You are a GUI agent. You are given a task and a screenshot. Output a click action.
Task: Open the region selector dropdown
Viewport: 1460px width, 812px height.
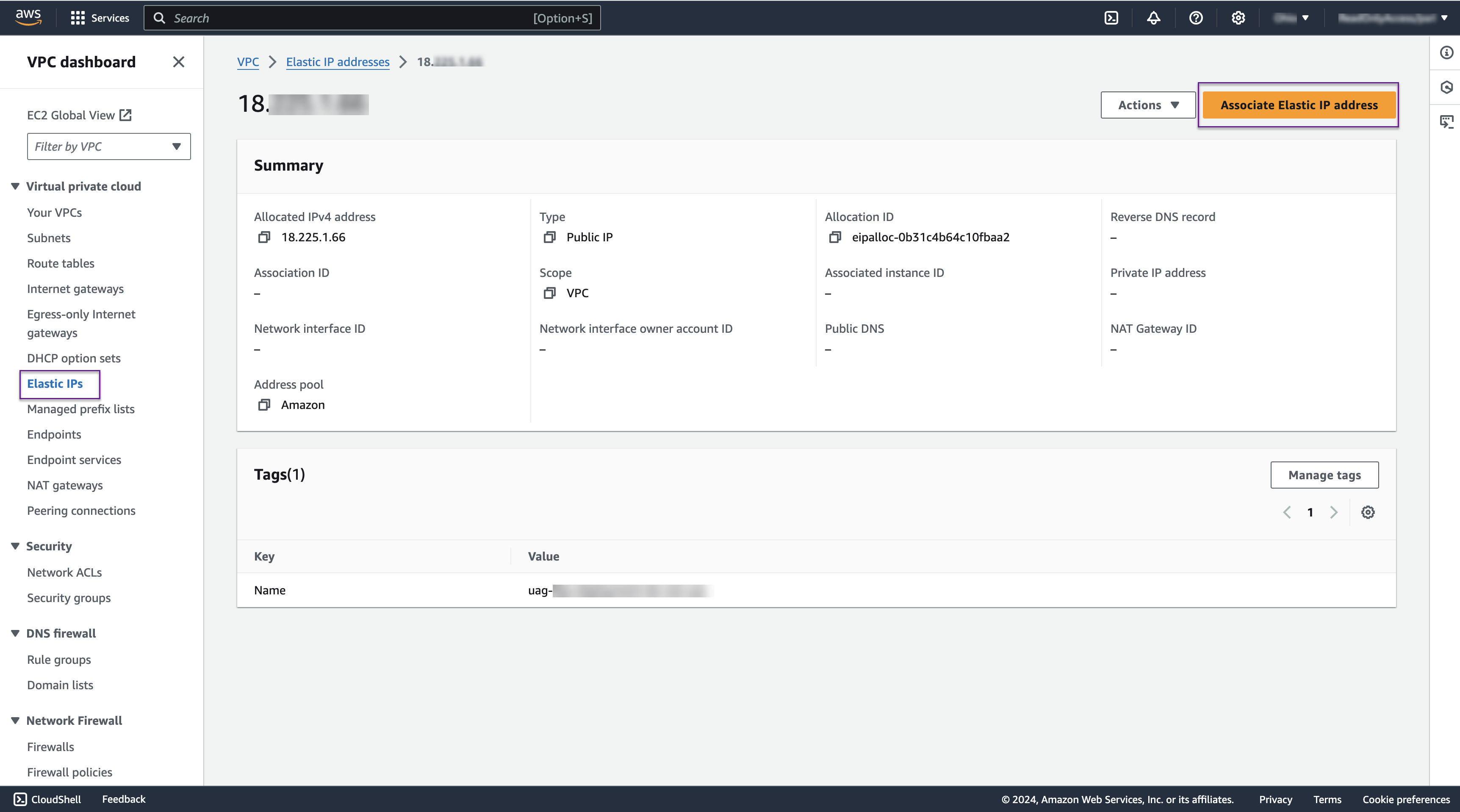[x=1292, y=18]
